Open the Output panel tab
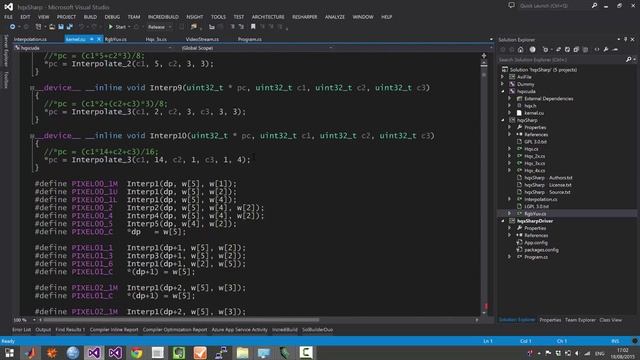This screenshot has height=360, width=640. coord(43,330)
